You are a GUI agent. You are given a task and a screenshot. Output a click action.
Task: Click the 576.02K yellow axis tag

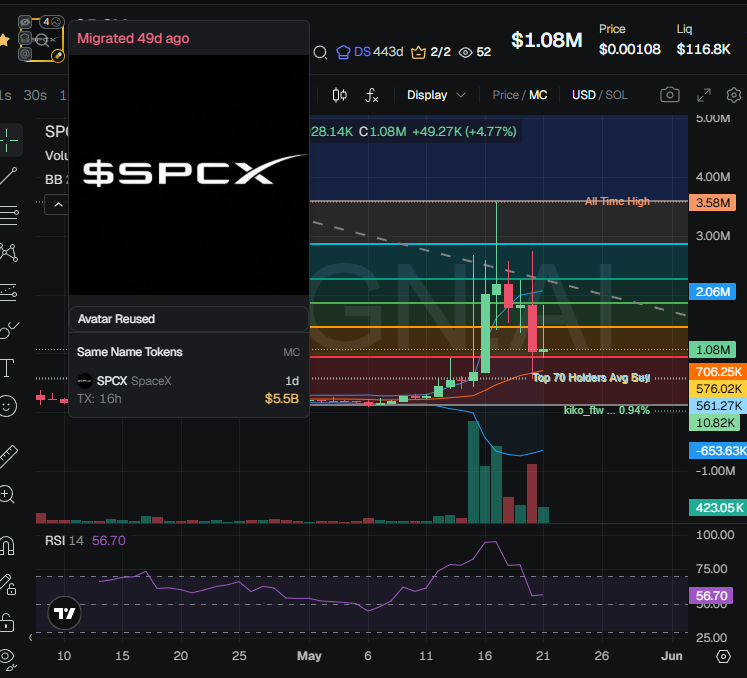718,389
